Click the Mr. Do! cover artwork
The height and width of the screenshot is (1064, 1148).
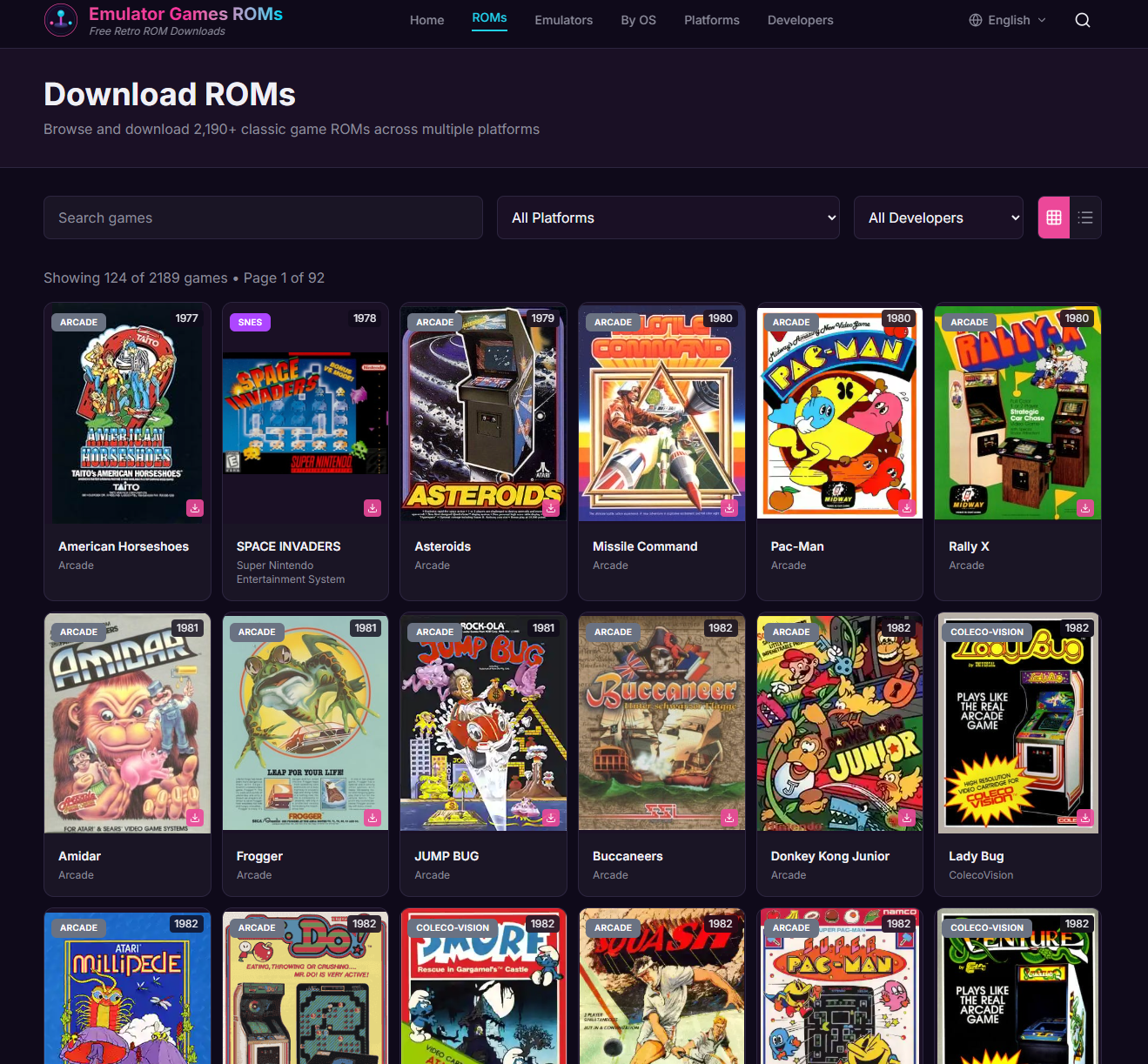(x=305, y=987)
